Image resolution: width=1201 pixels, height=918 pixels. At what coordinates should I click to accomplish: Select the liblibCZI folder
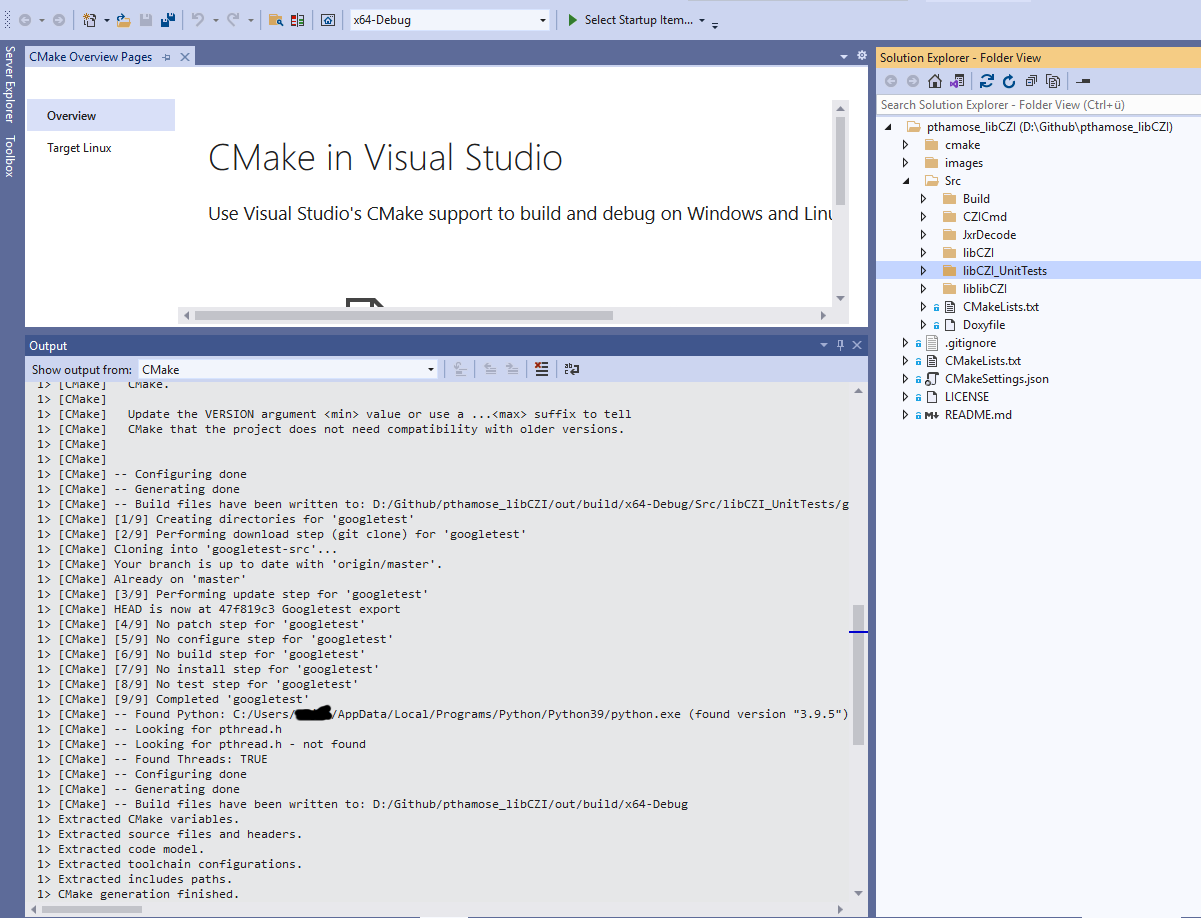click(985, 289)
